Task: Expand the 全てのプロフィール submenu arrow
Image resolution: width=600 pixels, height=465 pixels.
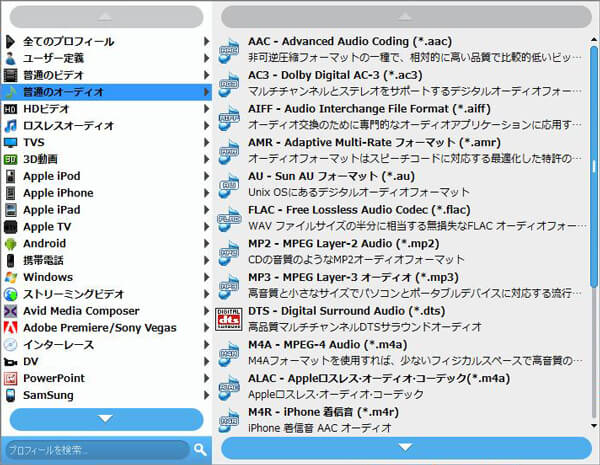Action: (x=206, y=41)
